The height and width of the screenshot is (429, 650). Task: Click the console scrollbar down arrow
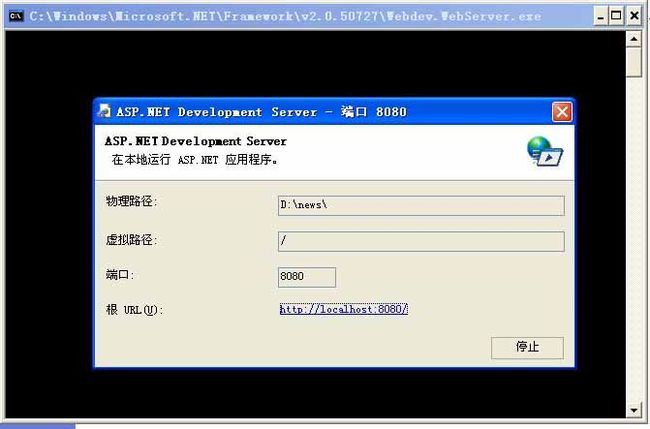pos(633,410)
